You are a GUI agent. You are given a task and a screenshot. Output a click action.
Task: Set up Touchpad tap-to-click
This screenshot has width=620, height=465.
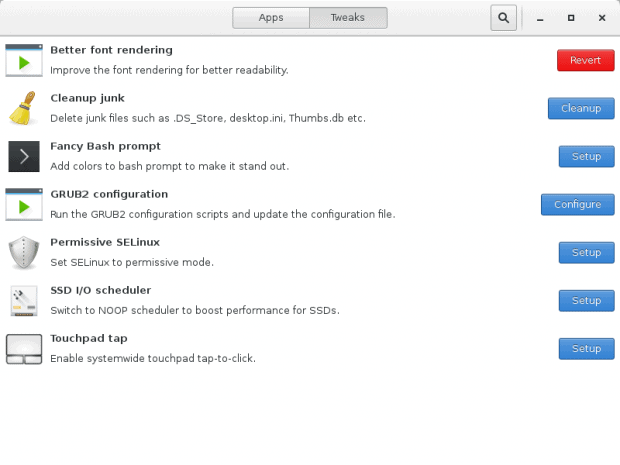coord(586,348)
